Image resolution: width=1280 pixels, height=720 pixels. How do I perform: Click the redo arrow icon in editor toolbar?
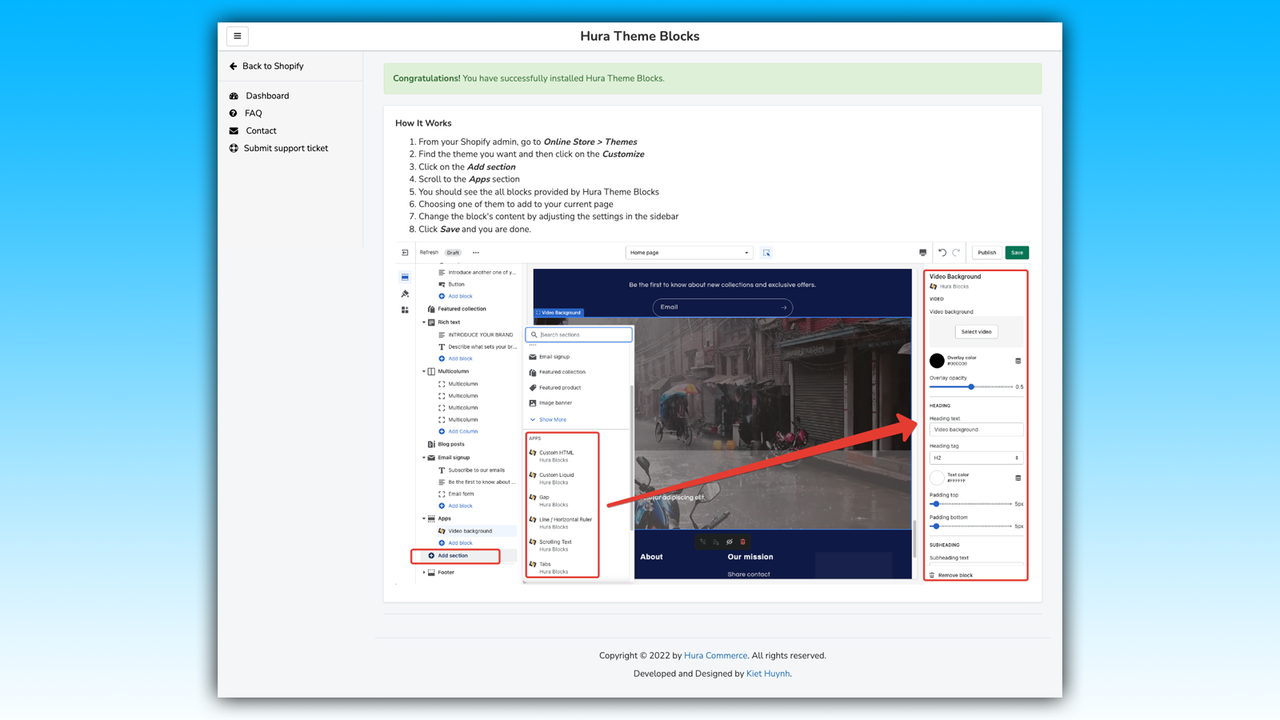pos(957,252)
